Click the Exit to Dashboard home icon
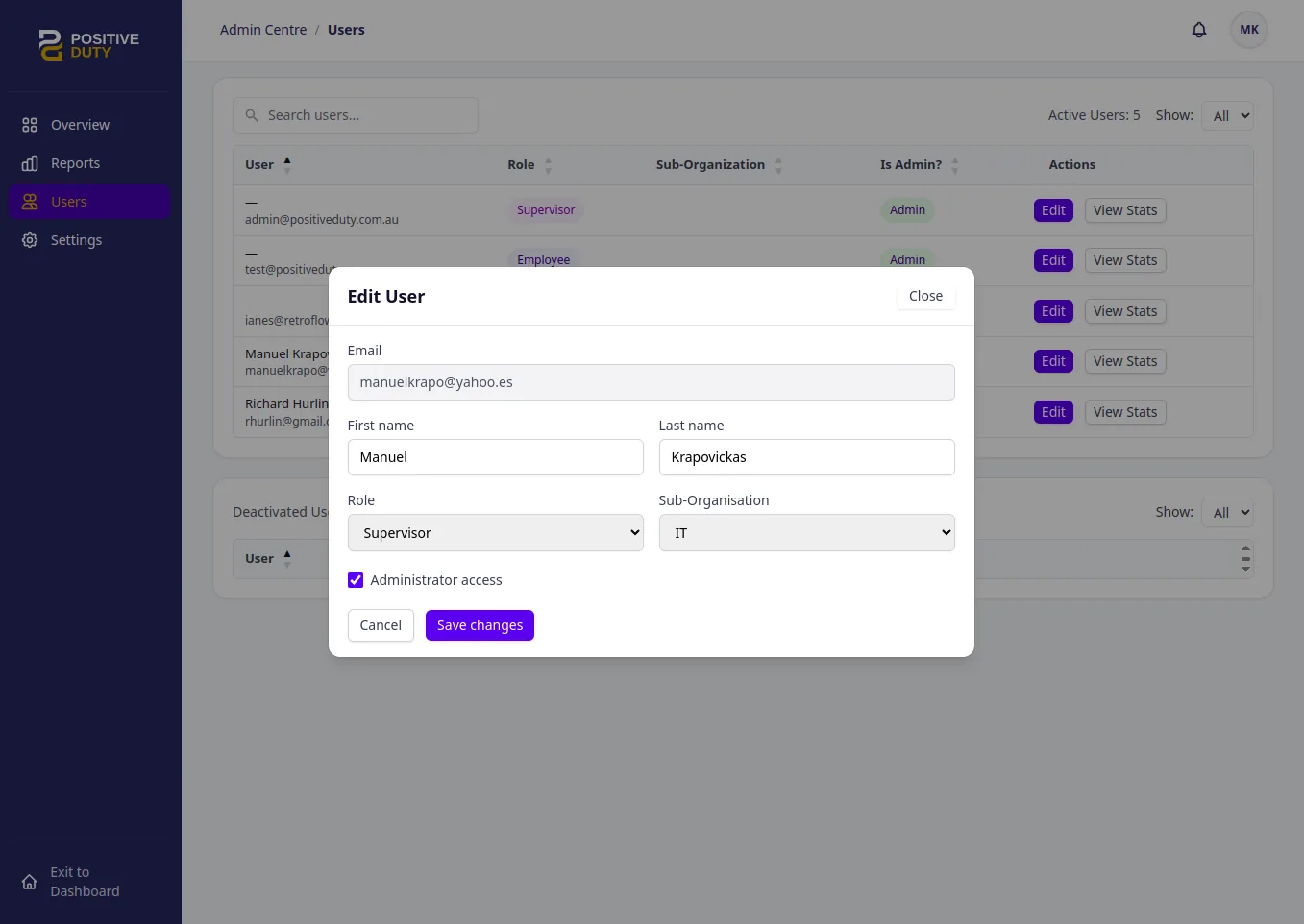This screenshot has height=924, width=1304. click(30, 881)
